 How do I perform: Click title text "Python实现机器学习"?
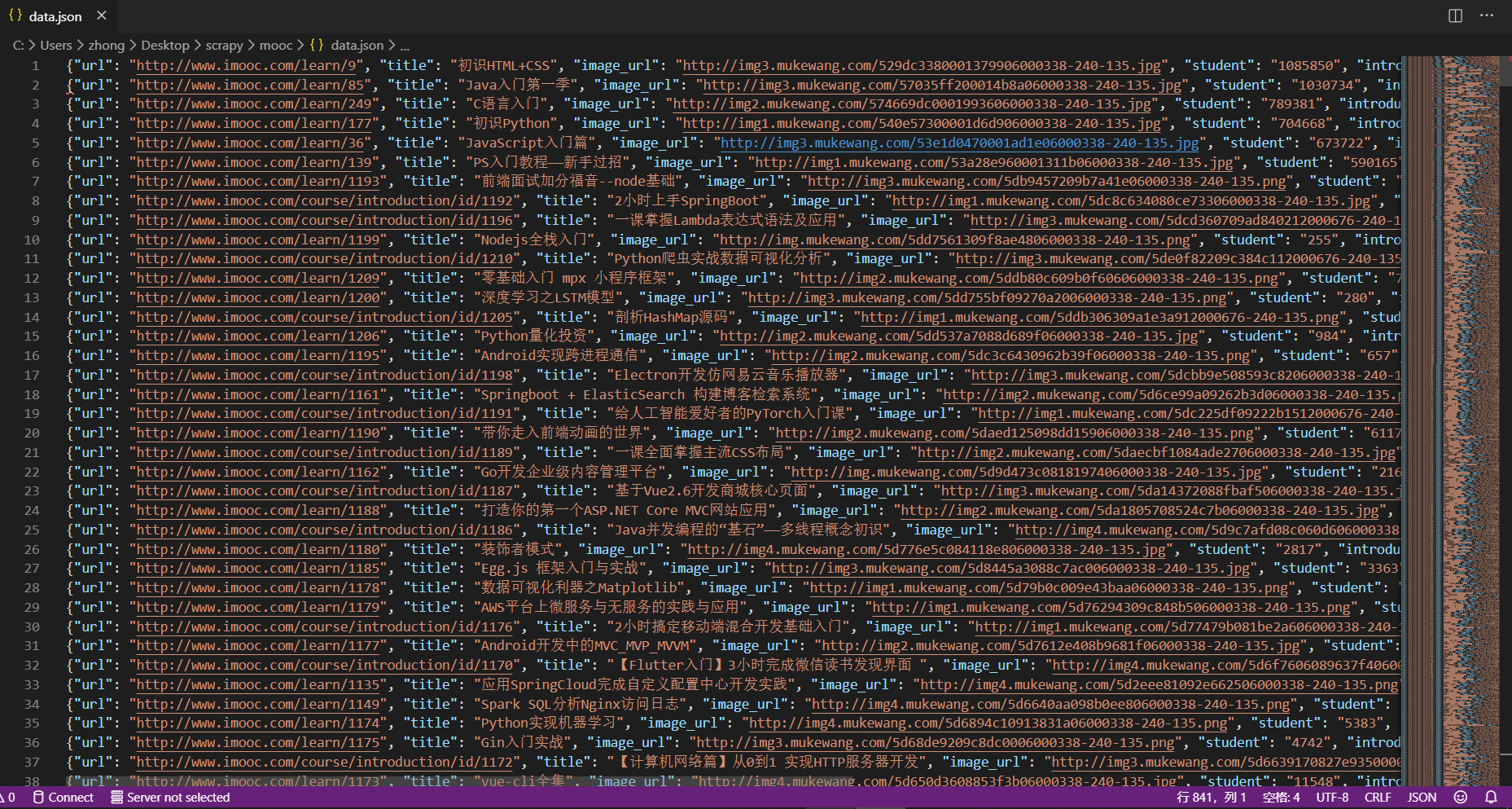tap(548, 723)
